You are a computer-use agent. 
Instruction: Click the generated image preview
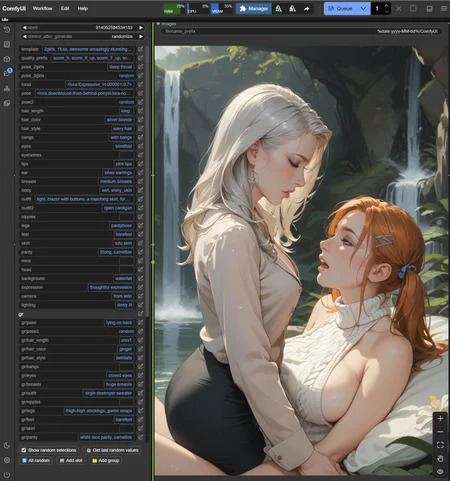(302, 261)
